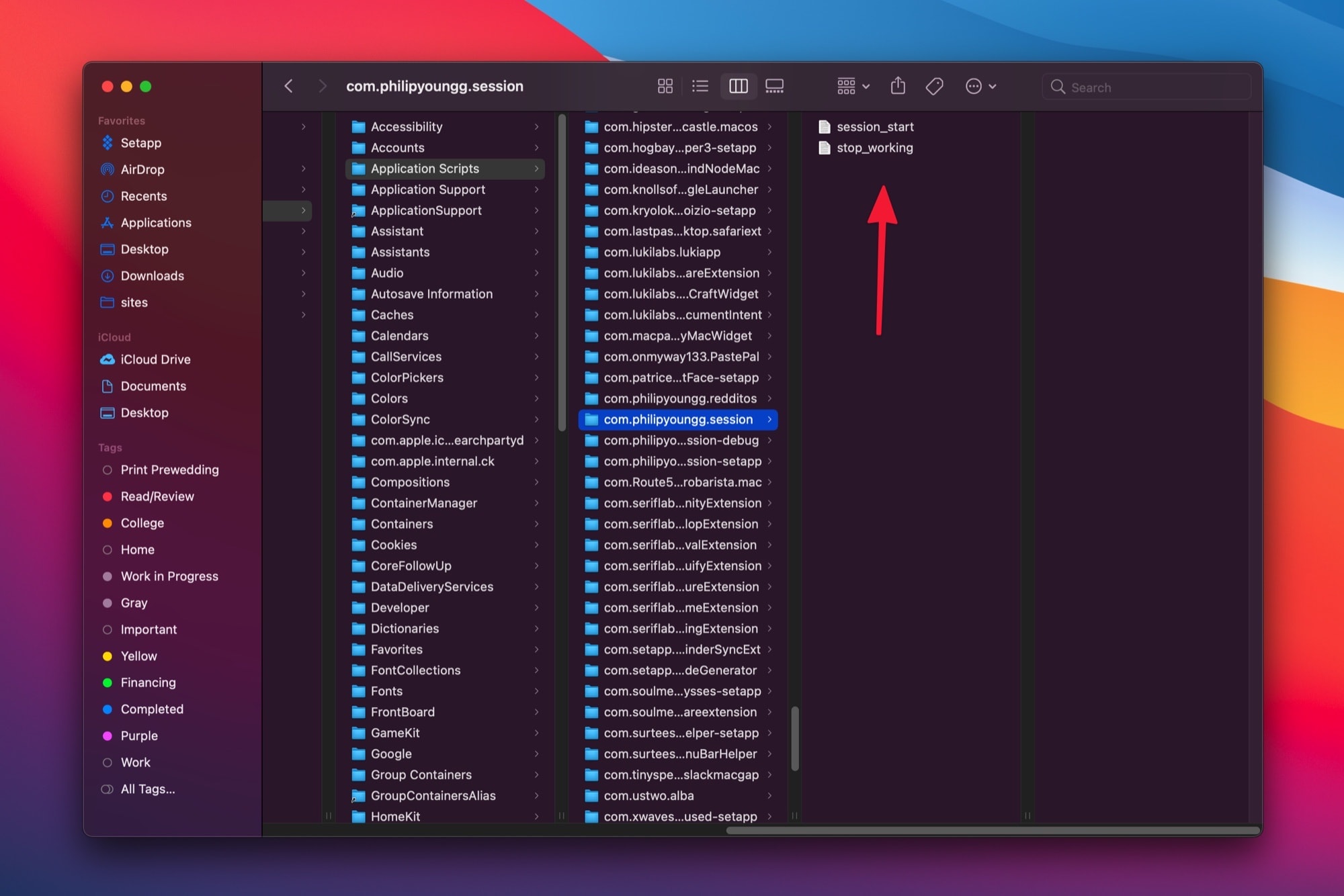This screenshot has width=1344, height=896.
Task: Toggle the iCloud Drive section
Action: pyautogui.click(x=114, y=337)
